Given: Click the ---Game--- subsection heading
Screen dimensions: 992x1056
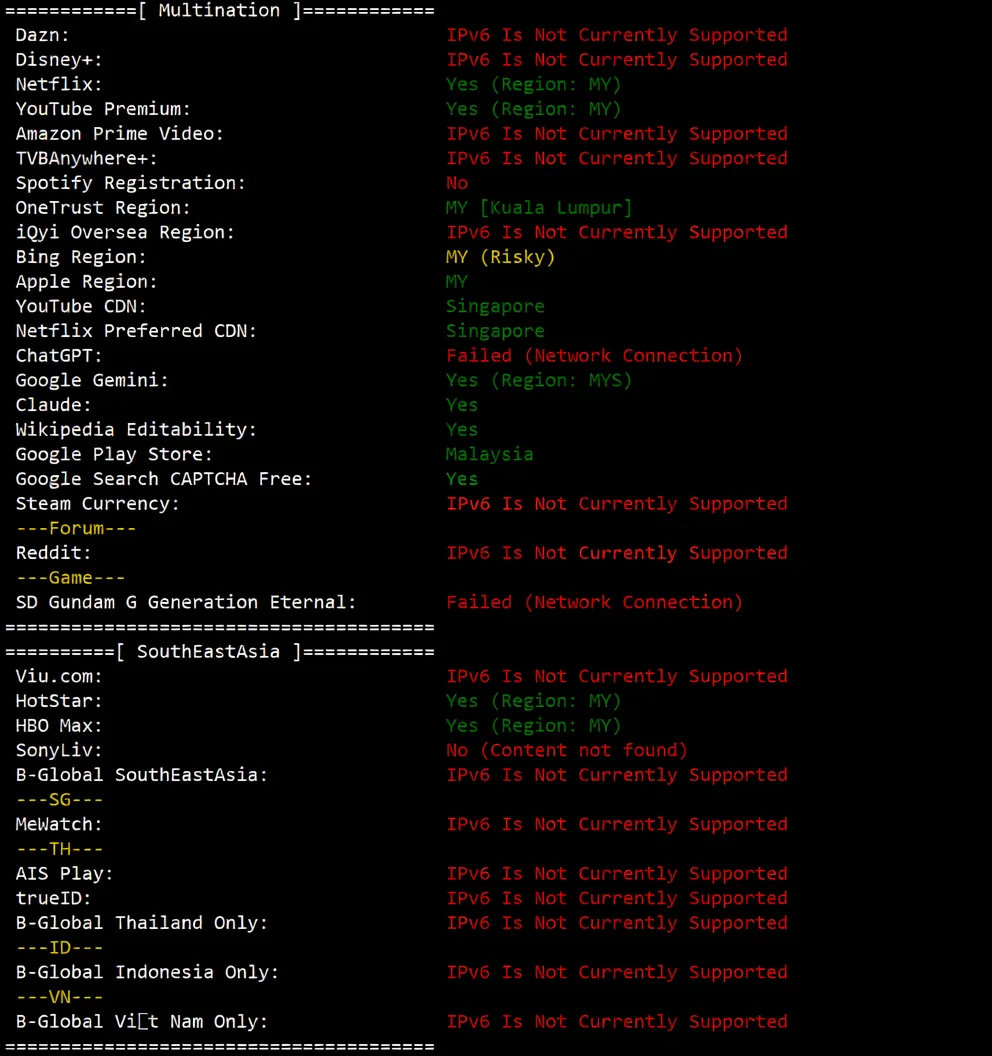Looking at the screenshot, I should (x=70, y=578).
